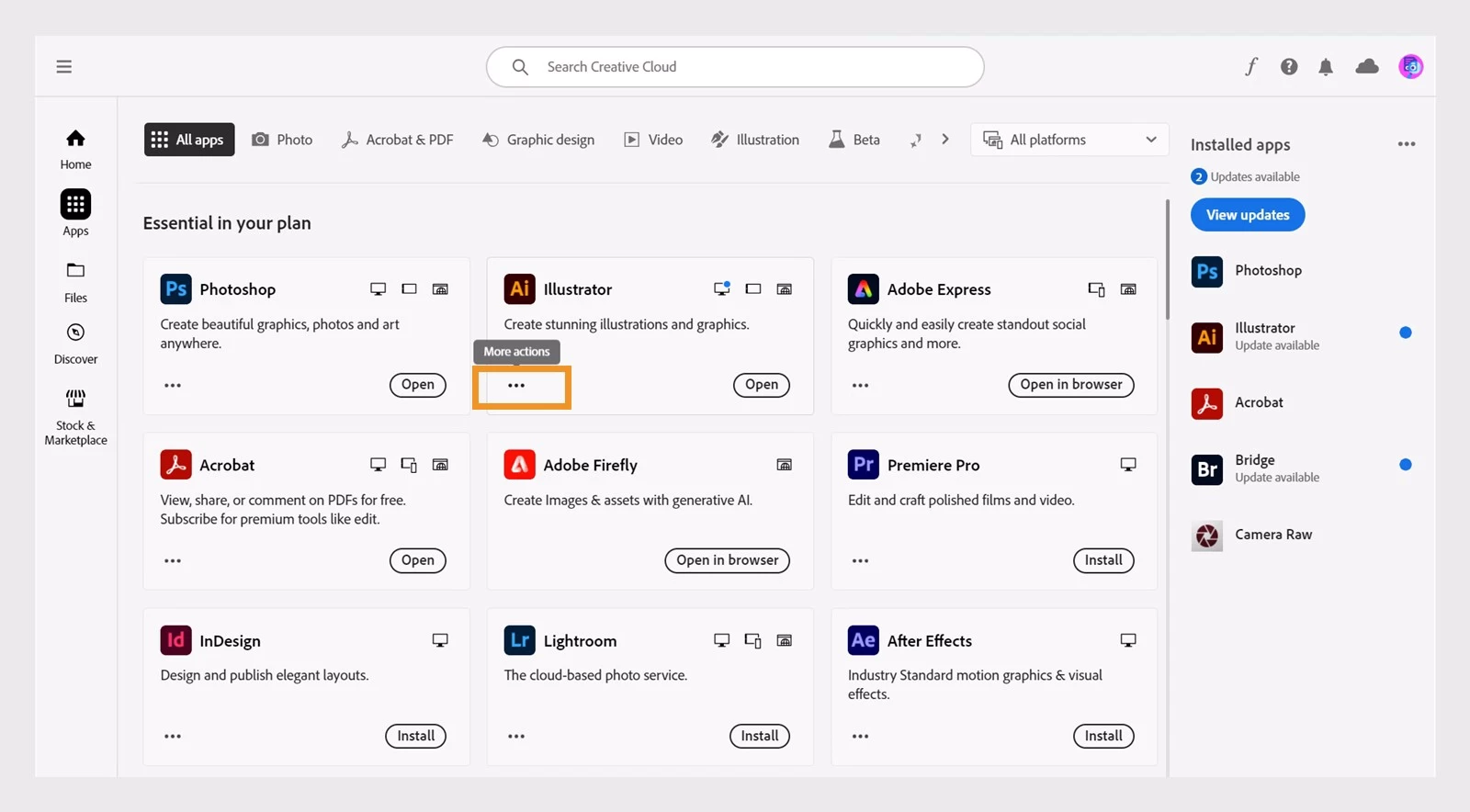Go to Home in sidebar
The width and height of the screenshot is (1470, 812).
75,150
